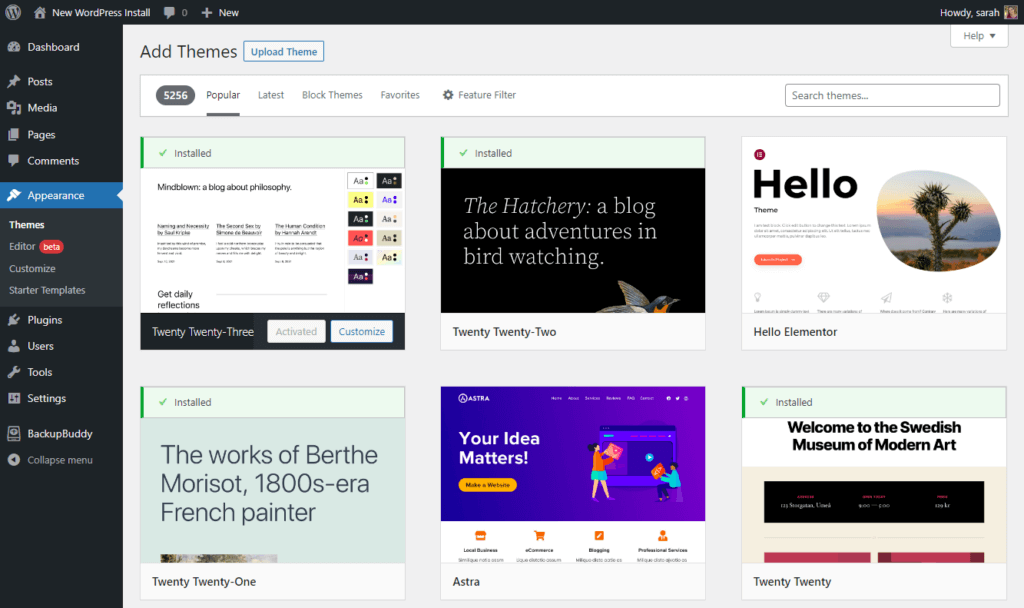Open Plugins using the plug icon
The width and height of the screenshot is (1024, 608).
click(14, 320)
